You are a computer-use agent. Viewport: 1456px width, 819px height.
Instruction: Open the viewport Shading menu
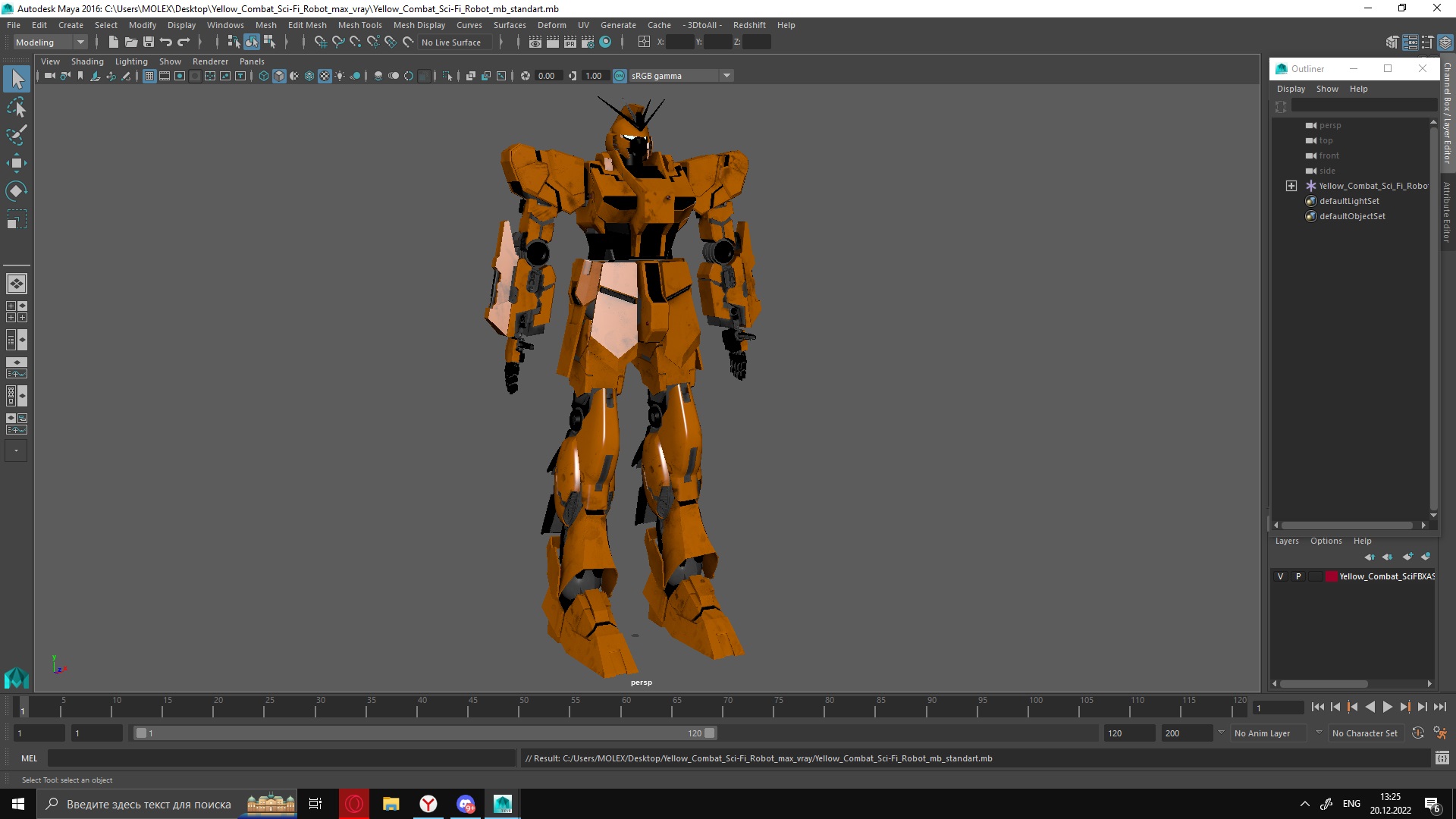[x=87, y=61]
